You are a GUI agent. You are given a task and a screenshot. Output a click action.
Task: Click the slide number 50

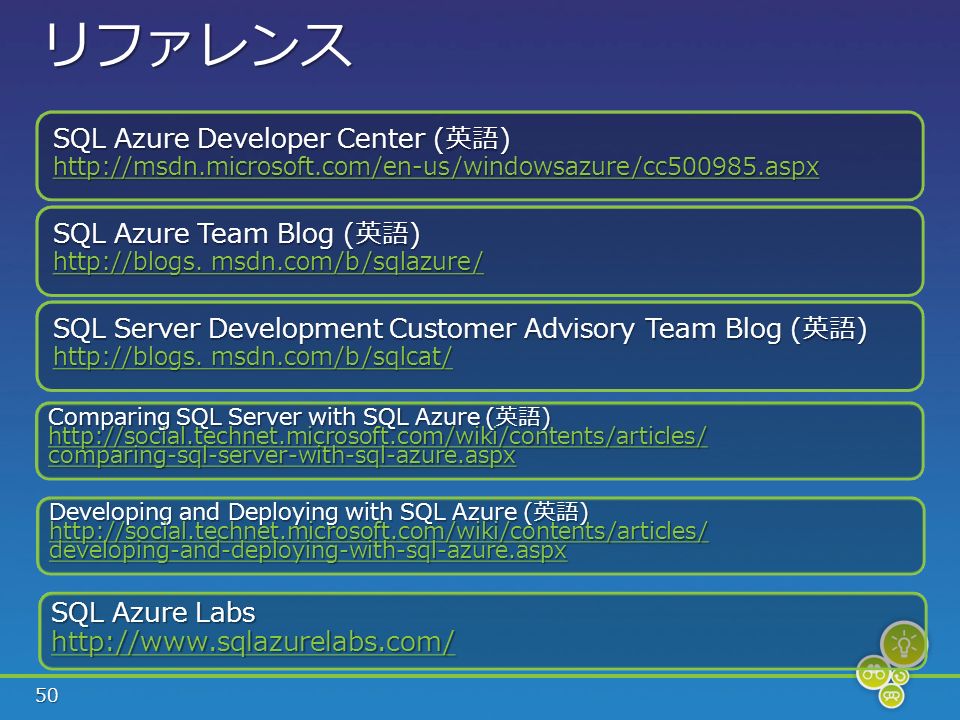[x=47, y=696]
